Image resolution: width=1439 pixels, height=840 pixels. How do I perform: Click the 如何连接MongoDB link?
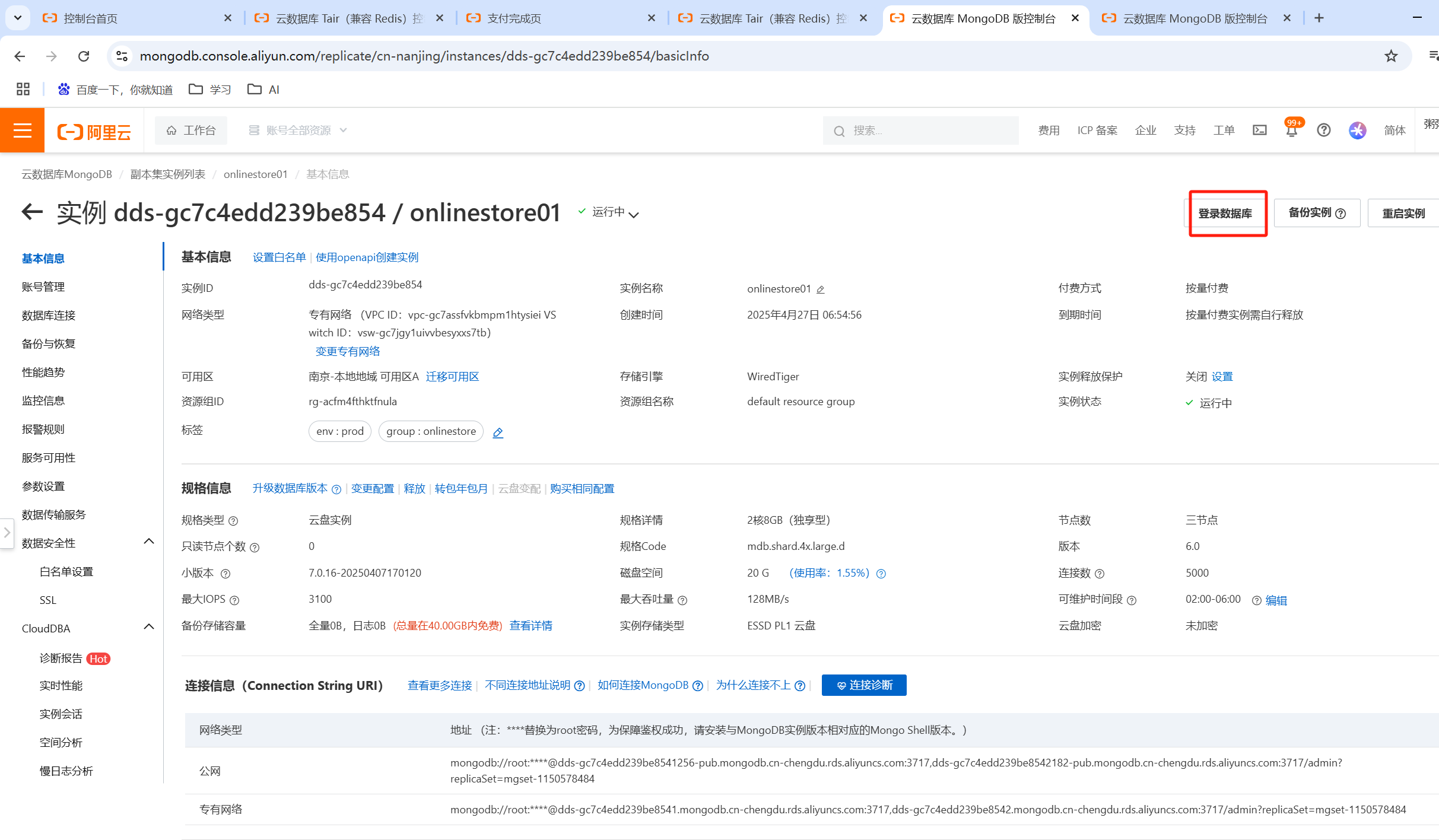pos(643,686)
